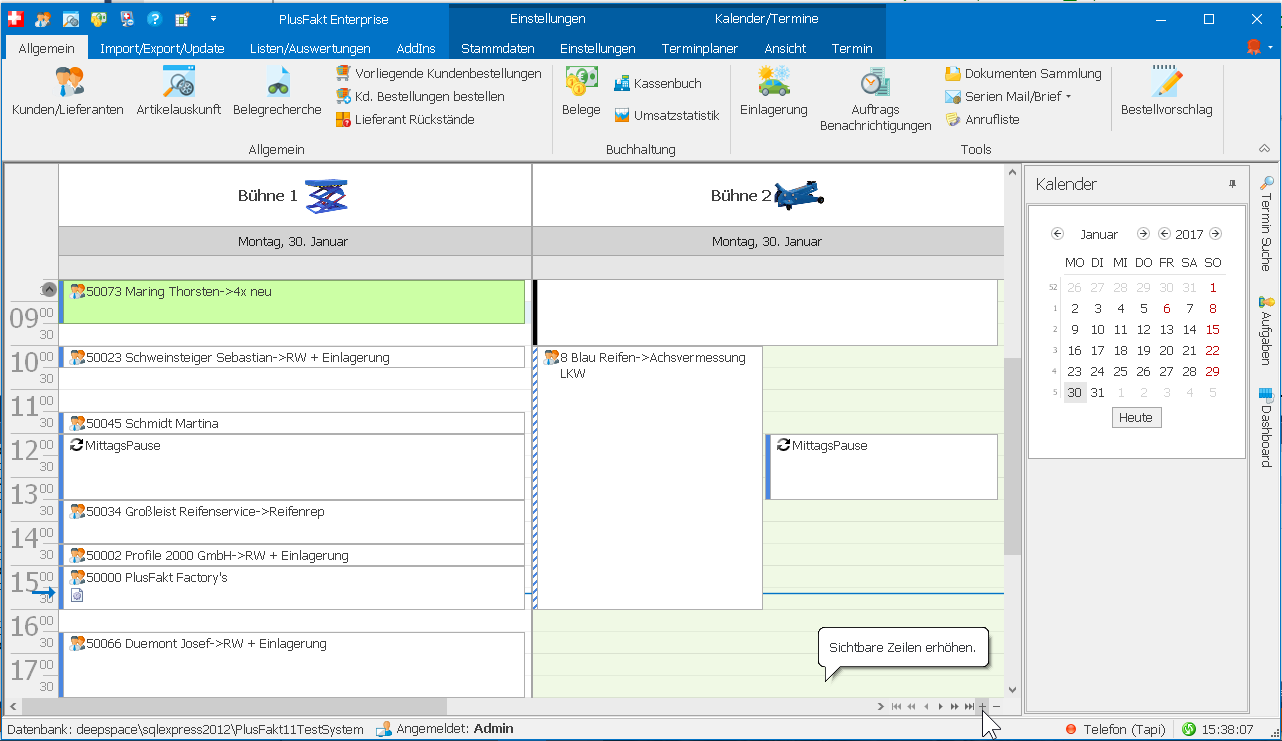1282x741 pixels.
Task: Open the Termin tab
Action: (852, 48)
